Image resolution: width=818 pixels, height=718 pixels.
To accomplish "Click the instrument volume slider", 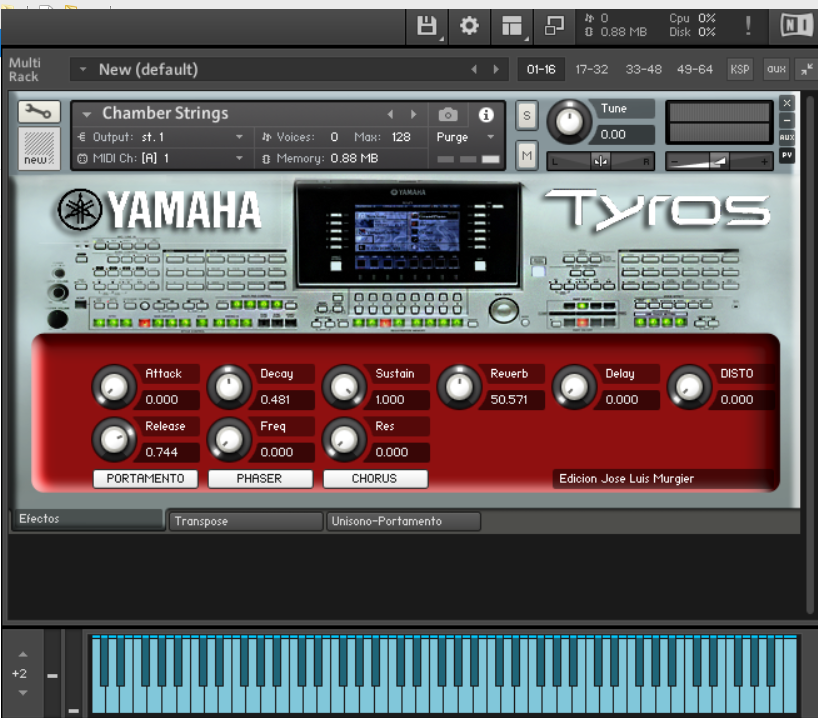I will point(719,162).
